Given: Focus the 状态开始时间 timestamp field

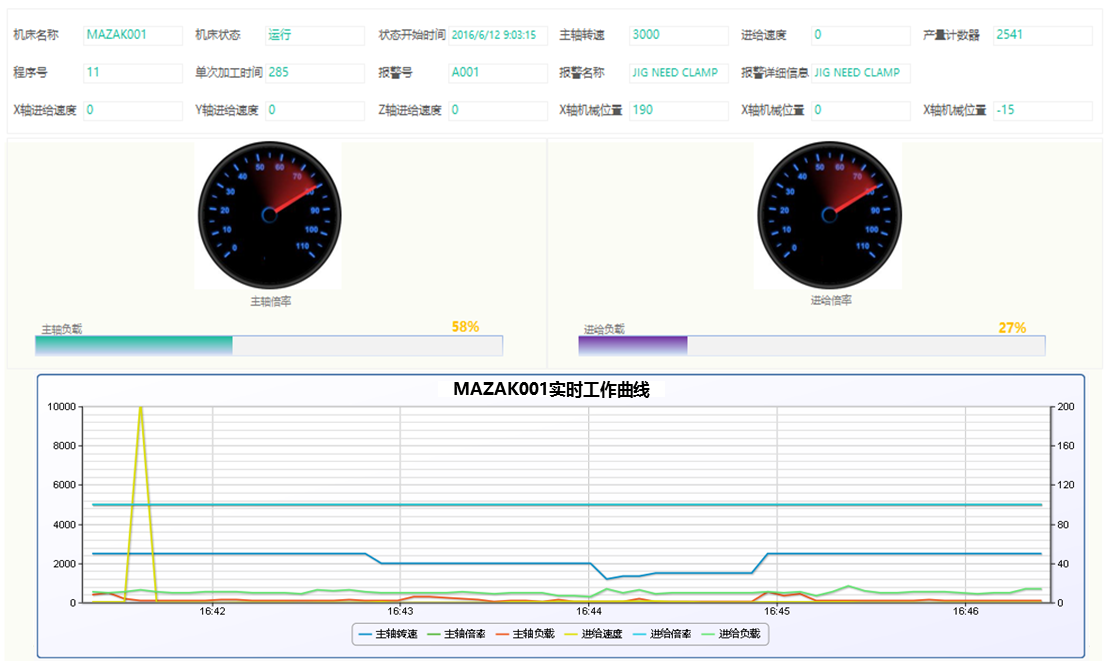Looking at the screenshot, I should pos(497,35).
